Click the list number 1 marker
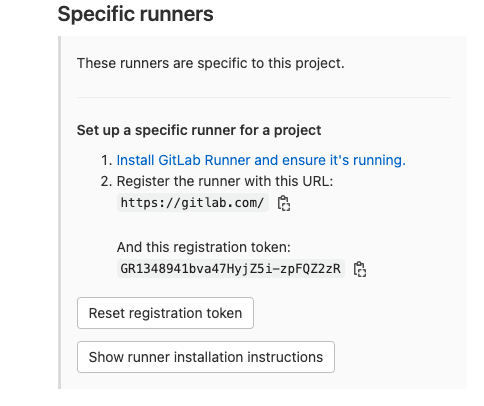The width and height of the screenshot is (484, 406). point(106,161)
